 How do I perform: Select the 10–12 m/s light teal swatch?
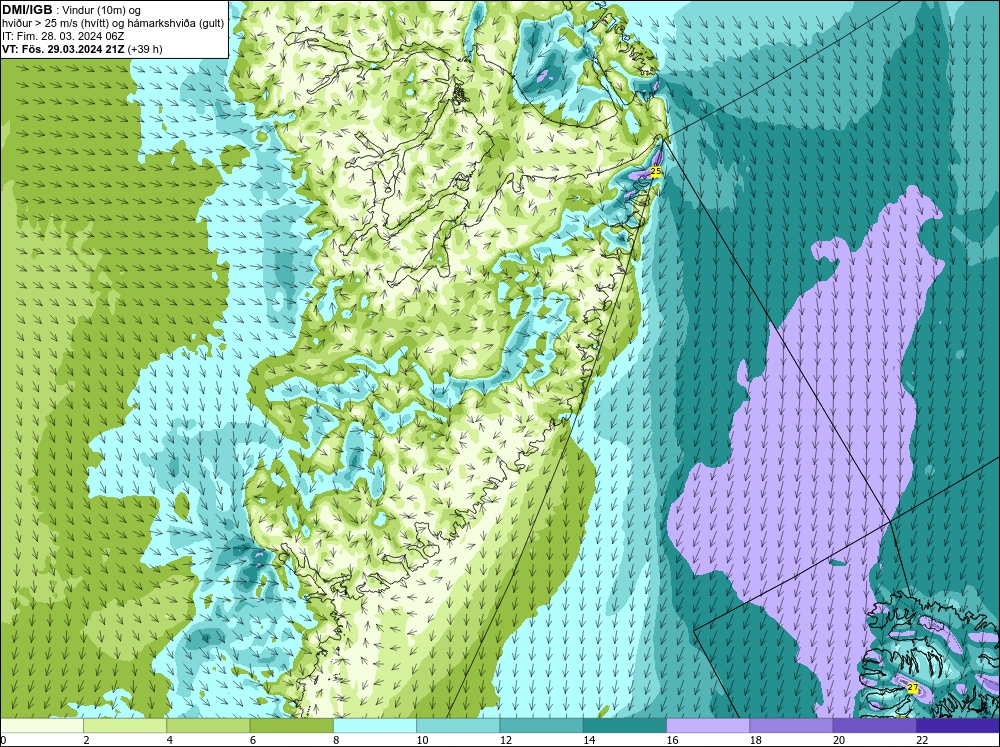click(x=458, y=725)
